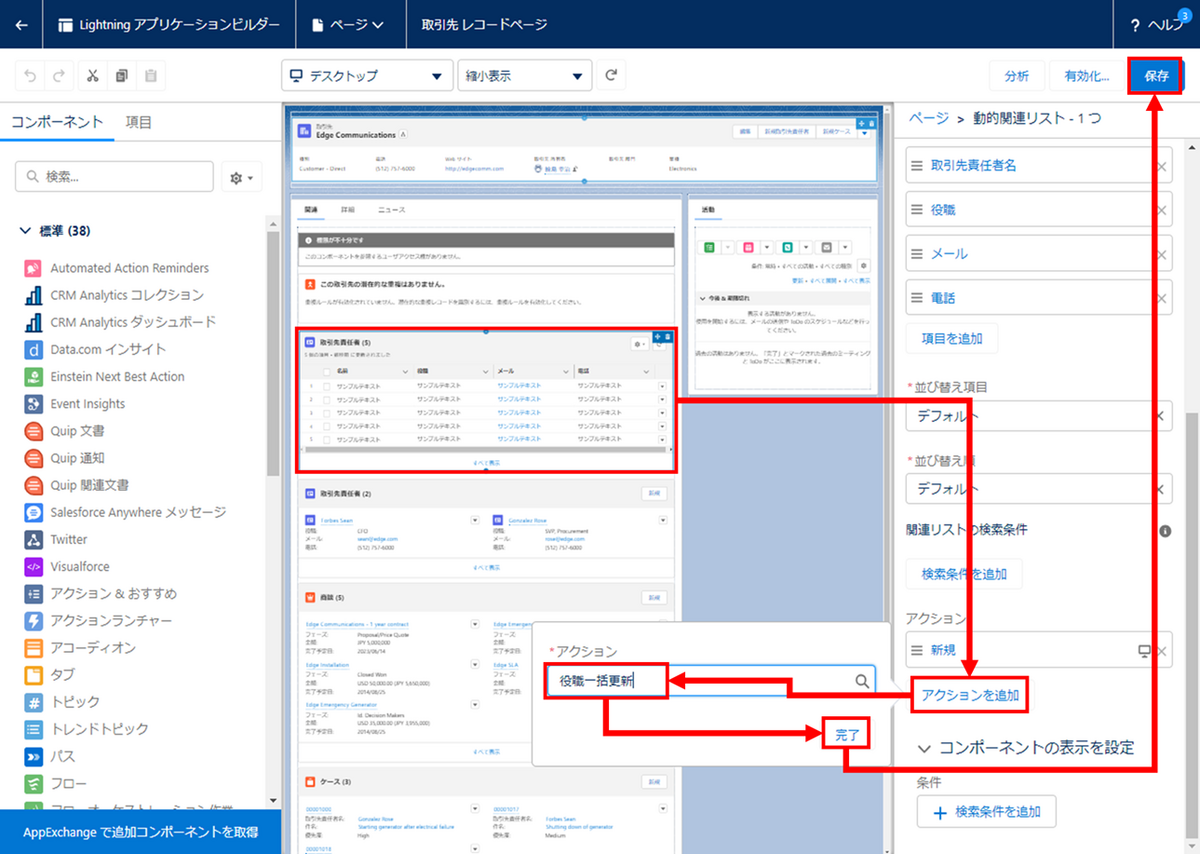Screen dimensions: 1200x854
Task: Tick the checkbox on table row 1
Action: tap(326, 385)
